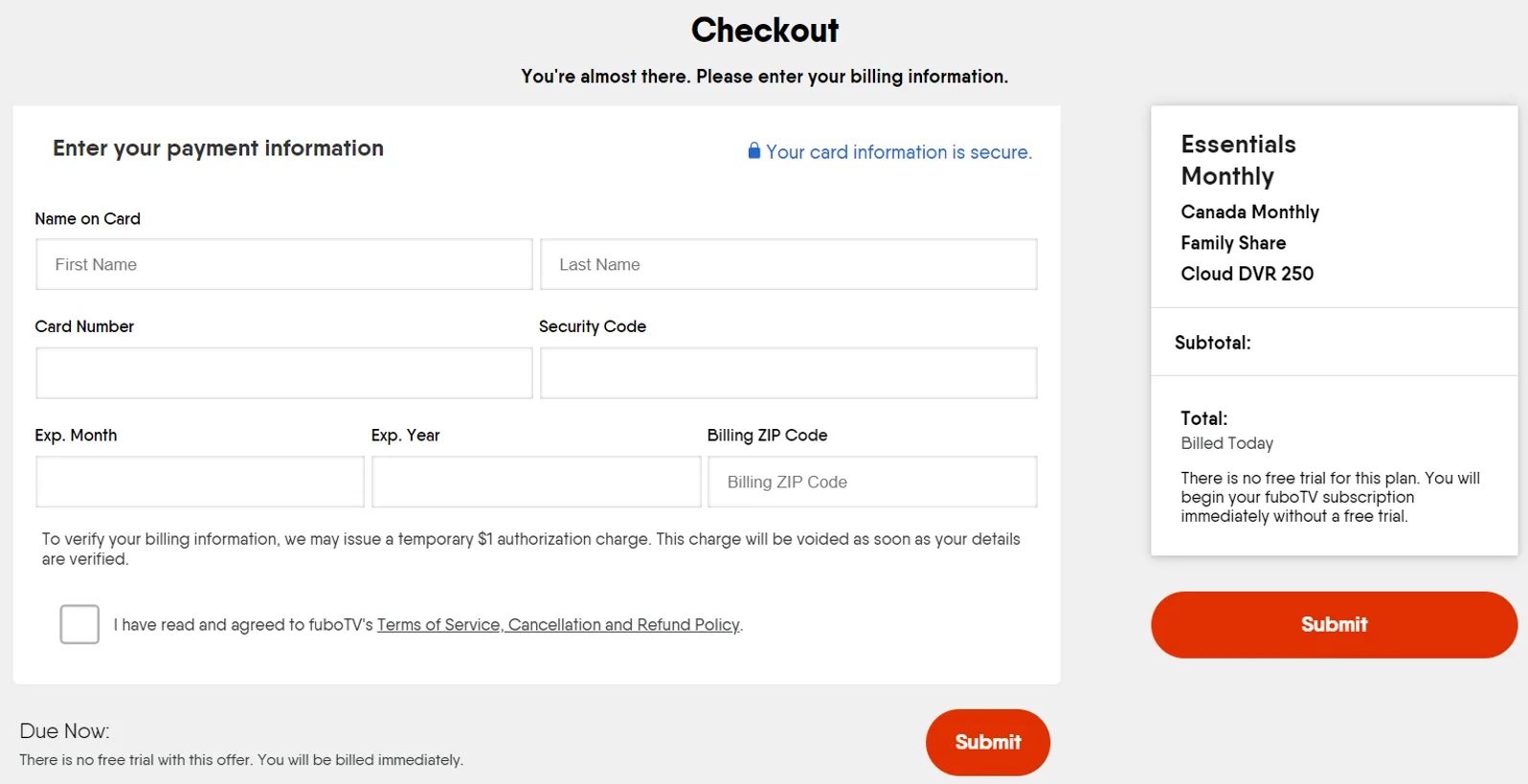This screenshot has width=1528, height=784.
Task: Focus the First Name input
Action: coord(283,264)
